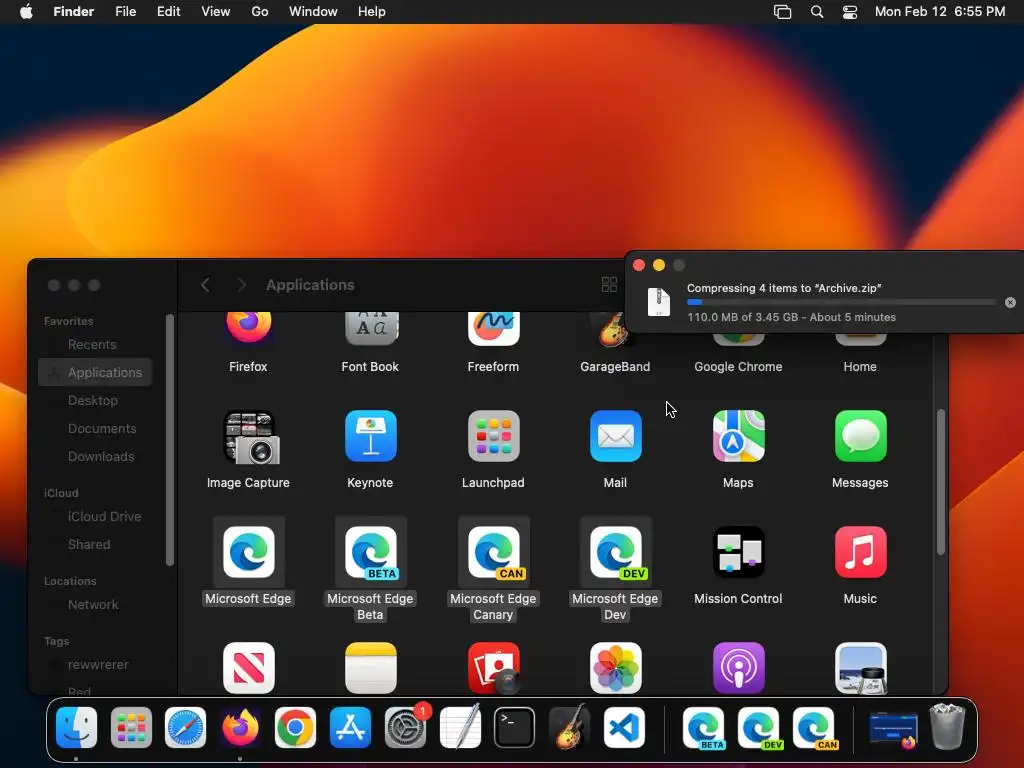Select the Music app icon
Viewport: 1024px width, 768px height.
[x=861, y=552]
